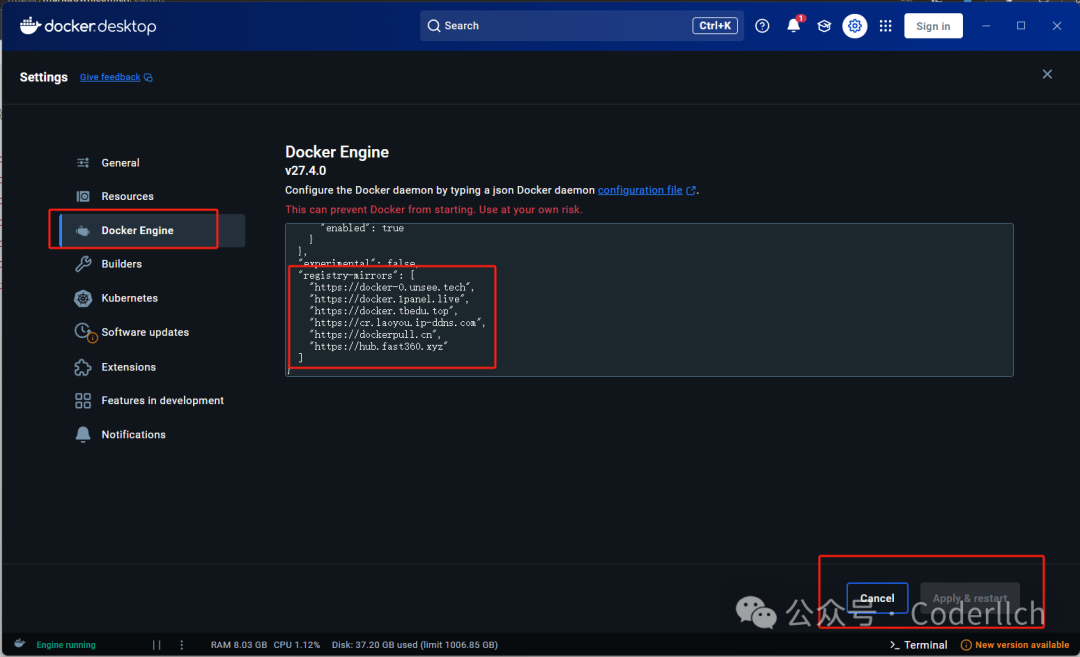
Task: Click Apply & restart button
Action: point(970,598)
